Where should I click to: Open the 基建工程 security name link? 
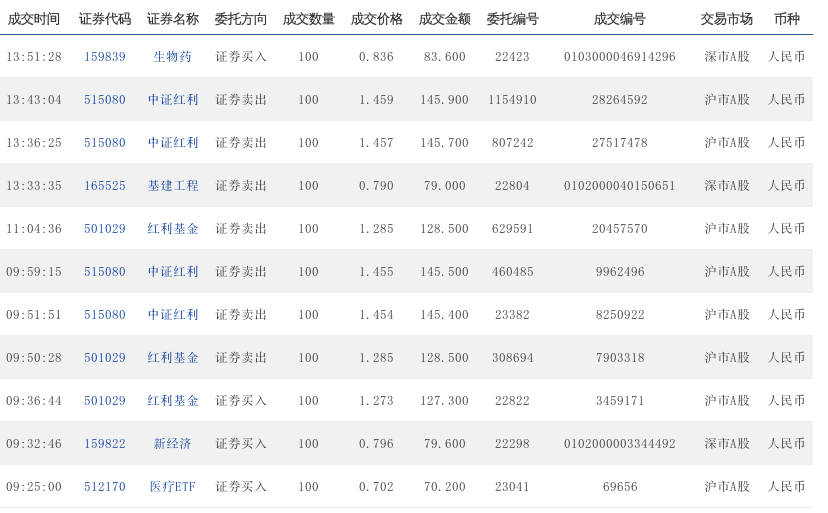[173, 185]
